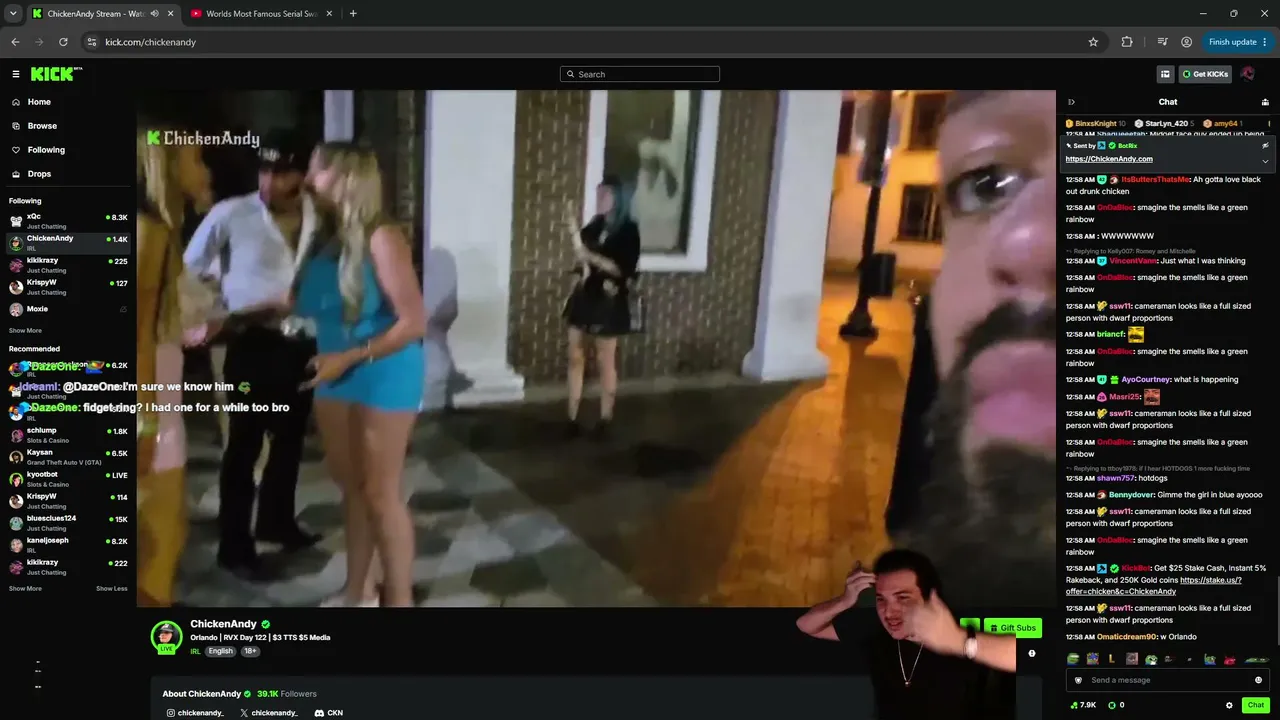
Task: Expand the pinned message chevron
Action: pos(1265,161)
